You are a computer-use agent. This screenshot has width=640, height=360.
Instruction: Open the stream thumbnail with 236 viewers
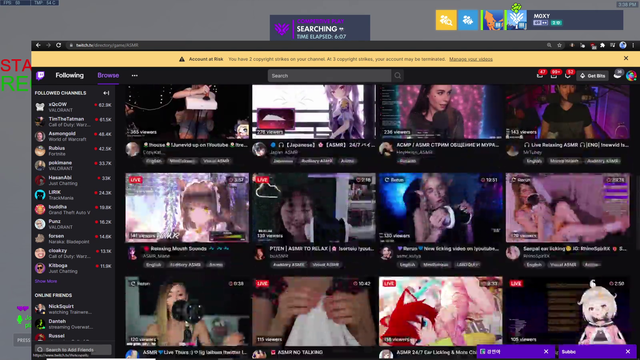click(x=440, y=111)
